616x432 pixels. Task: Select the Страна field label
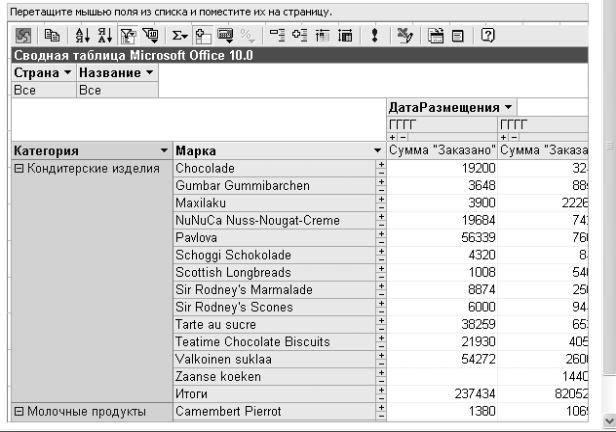[37, 73]
